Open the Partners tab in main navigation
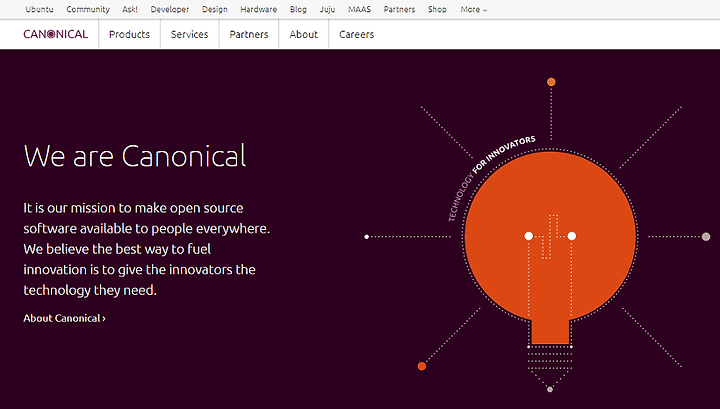Image resolution: width=720 pixels, height=409 pixels. coord(249,34)
